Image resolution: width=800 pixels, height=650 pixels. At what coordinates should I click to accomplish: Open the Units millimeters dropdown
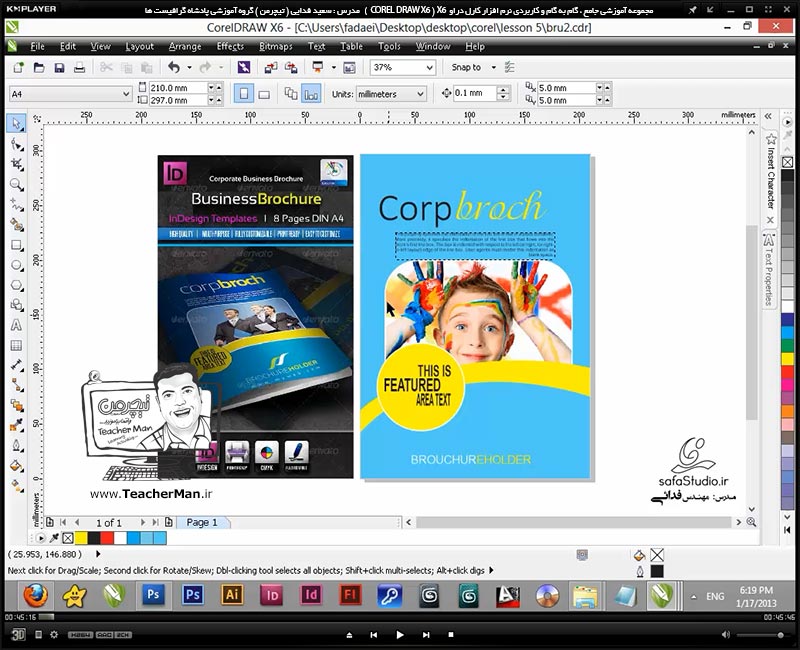pos(420,94)
